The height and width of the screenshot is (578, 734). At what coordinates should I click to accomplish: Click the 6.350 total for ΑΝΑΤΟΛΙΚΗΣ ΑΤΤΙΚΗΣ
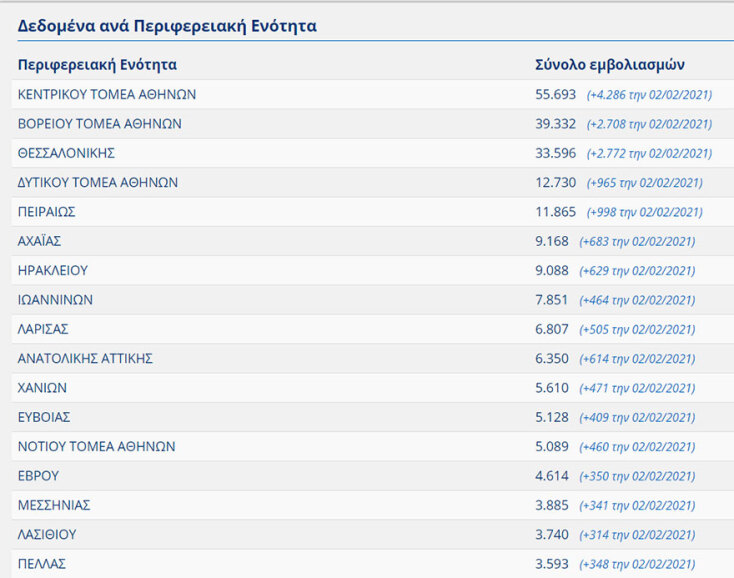(x=552, y=358)
